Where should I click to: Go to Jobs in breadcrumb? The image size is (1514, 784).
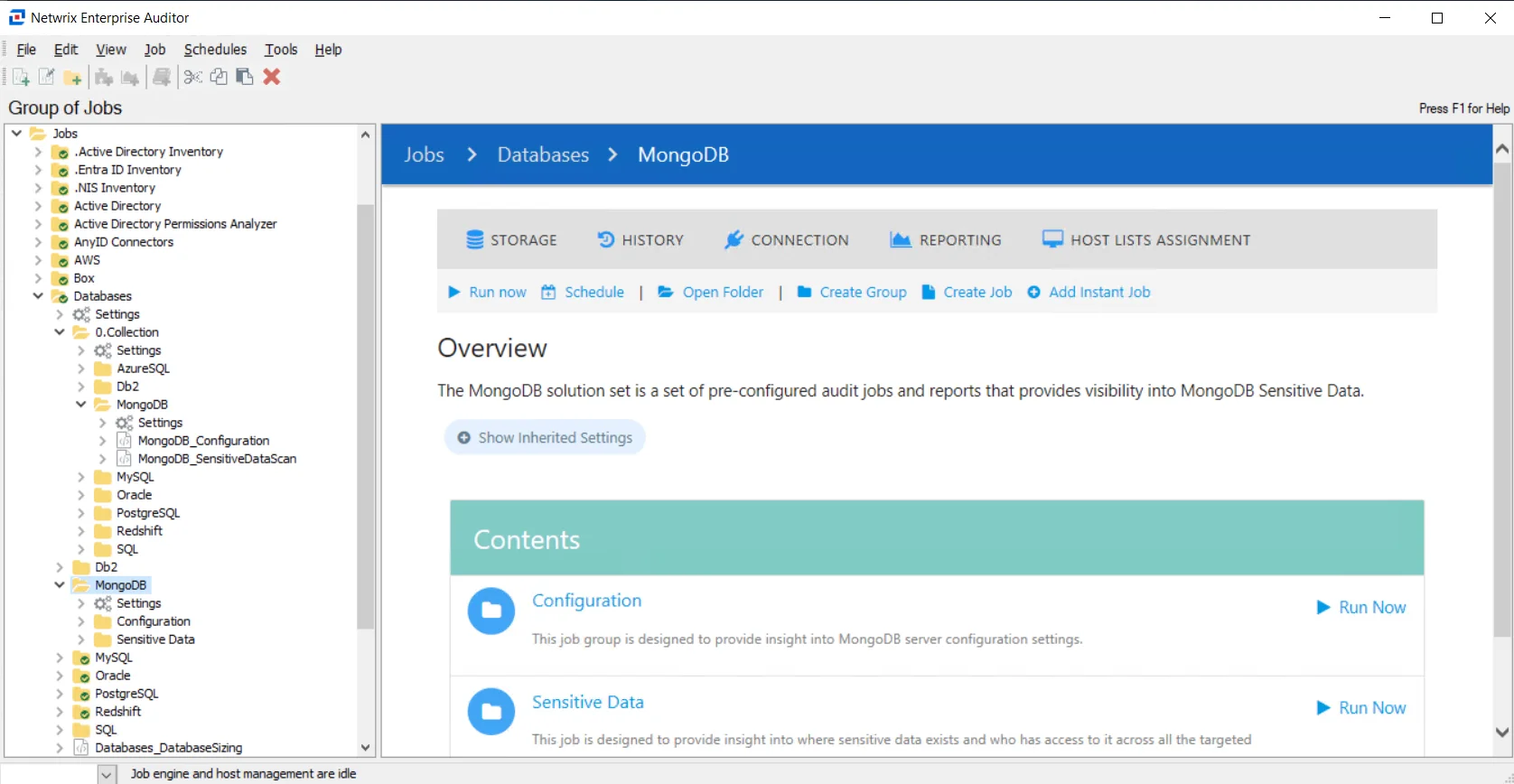(x=425, y=155)
